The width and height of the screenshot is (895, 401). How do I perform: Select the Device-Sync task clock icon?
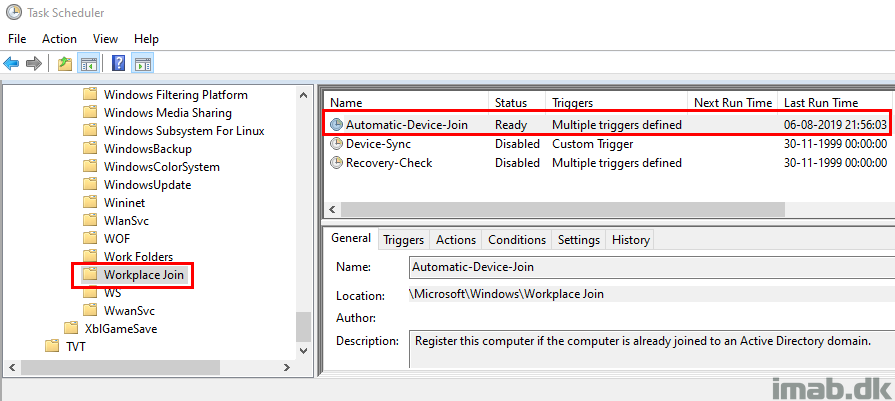(x=337, y=144)
